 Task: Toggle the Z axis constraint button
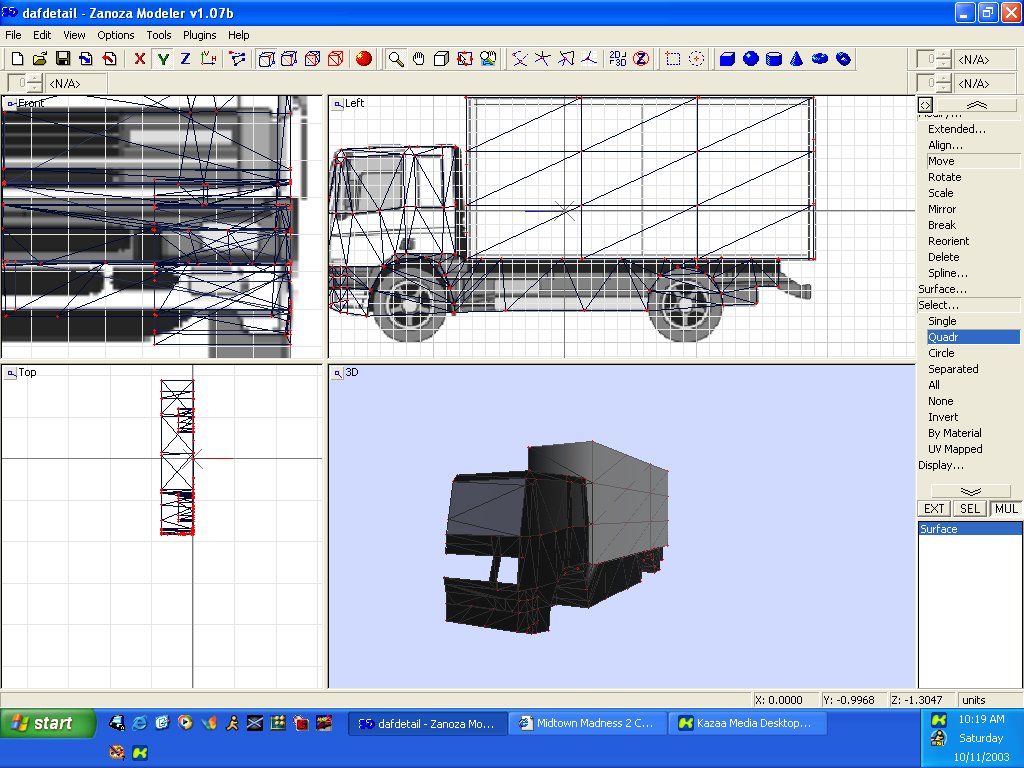pos(185,59)
